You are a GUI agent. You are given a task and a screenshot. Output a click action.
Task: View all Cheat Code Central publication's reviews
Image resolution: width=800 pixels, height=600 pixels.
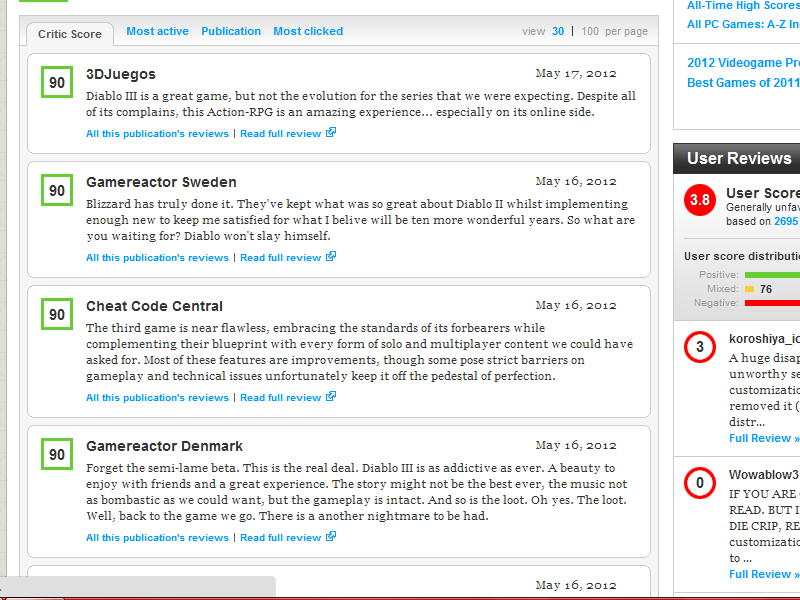[157, 397]
